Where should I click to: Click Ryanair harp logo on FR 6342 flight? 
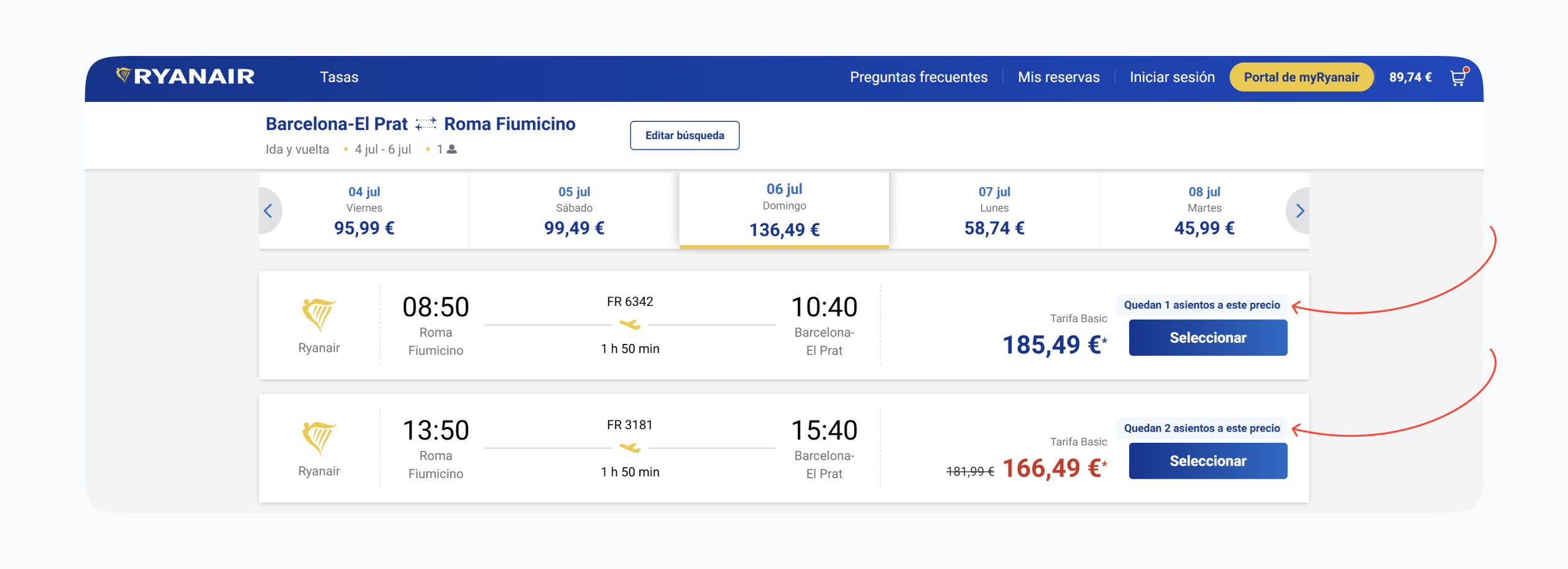(319, 315)
